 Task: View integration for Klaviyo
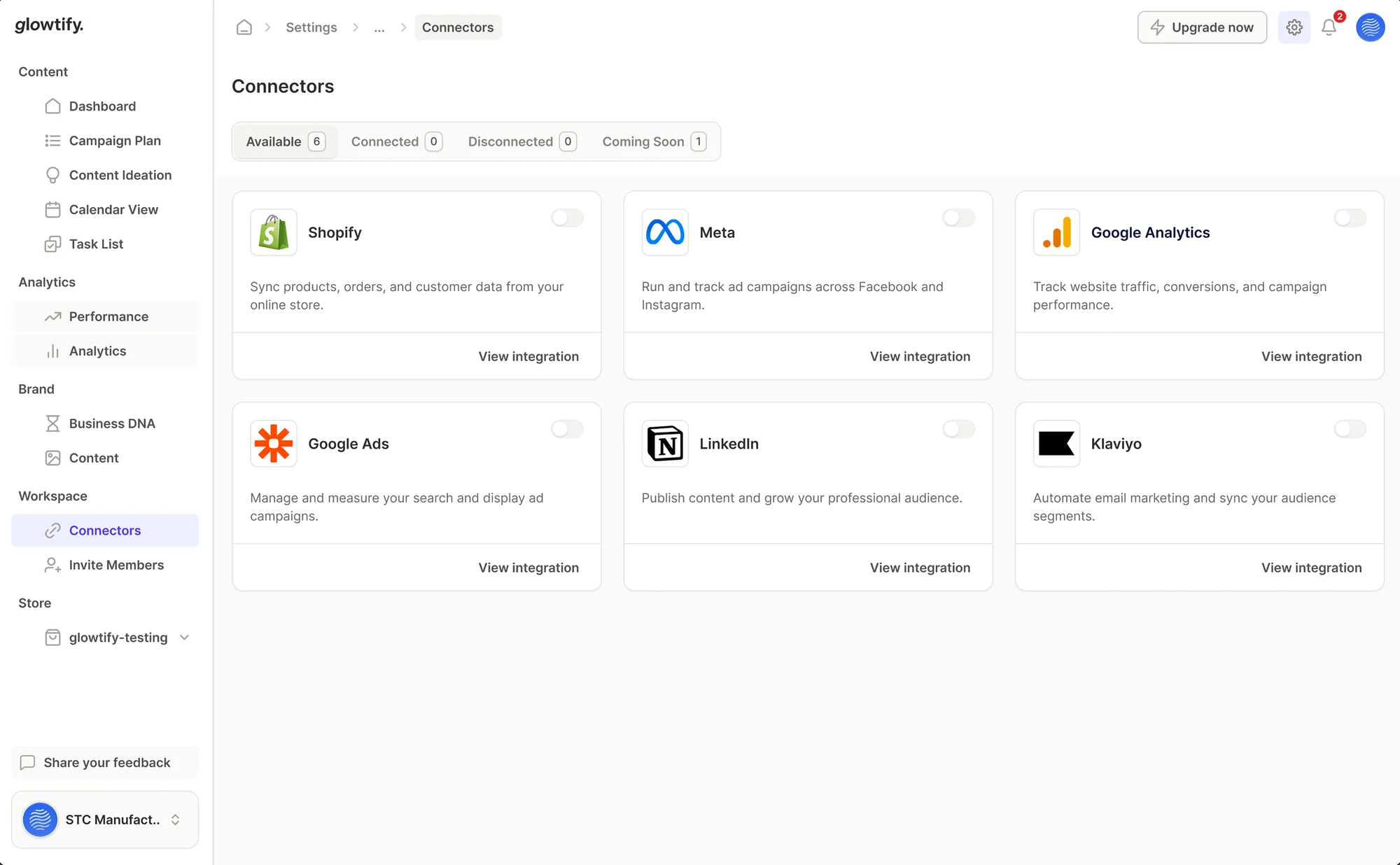click(1311, 568)
